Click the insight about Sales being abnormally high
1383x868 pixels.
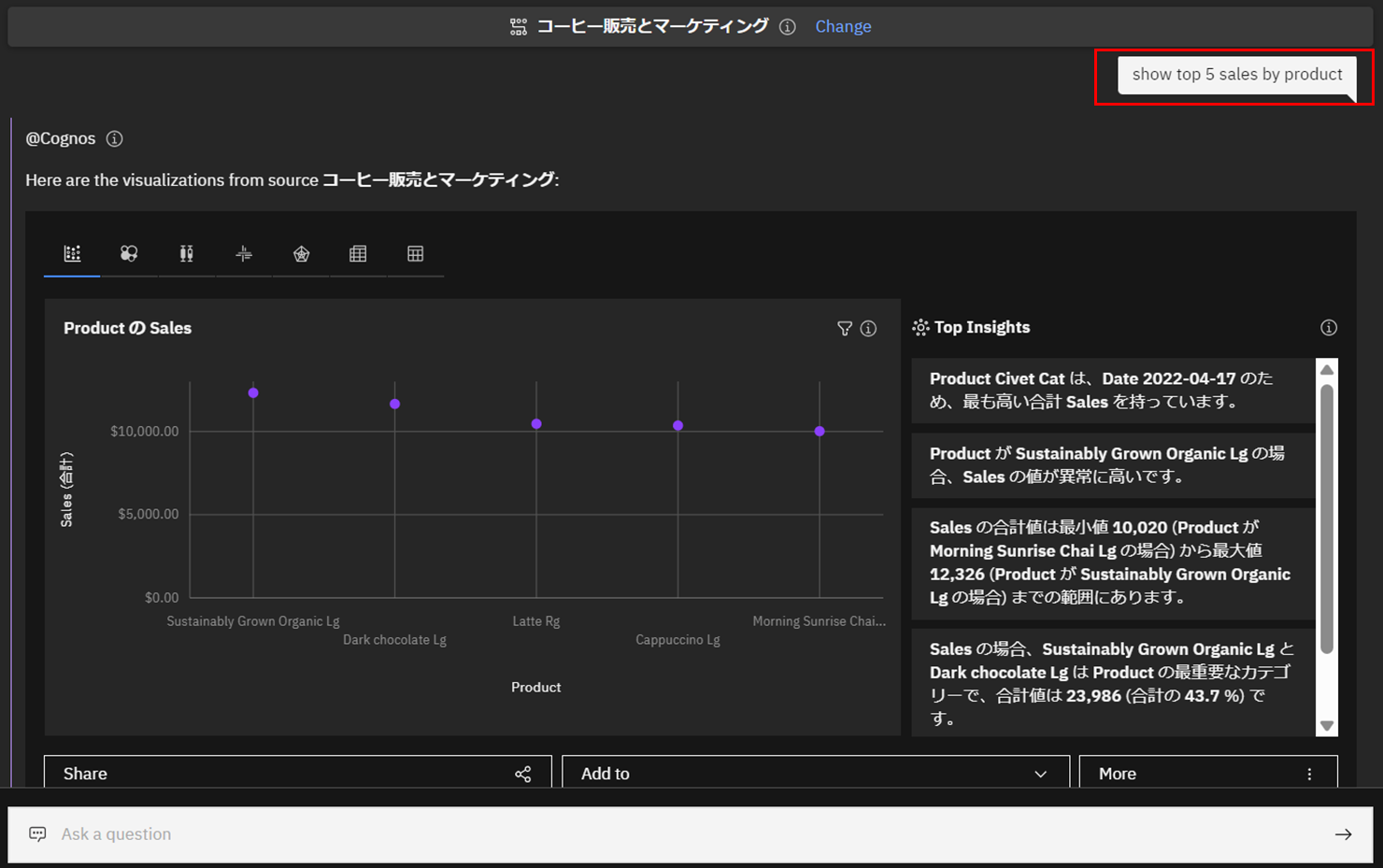coord(1113,465)
